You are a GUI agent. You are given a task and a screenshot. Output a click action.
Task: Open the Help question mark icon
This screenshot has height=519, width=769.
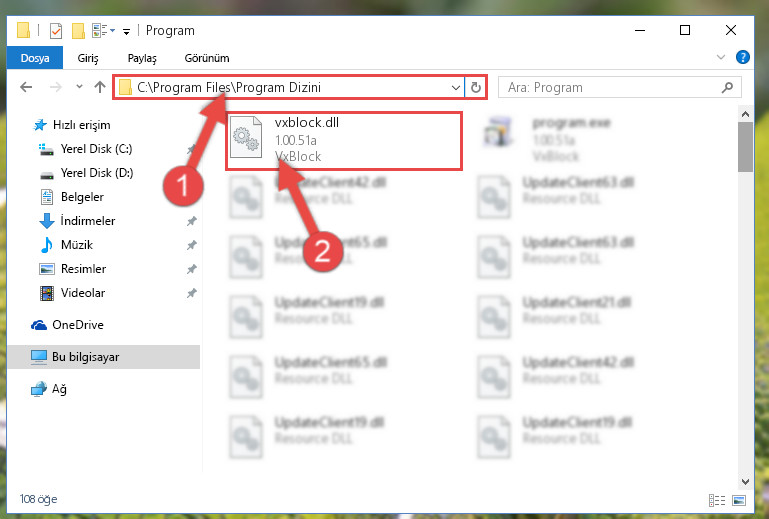click(x=743, y=57)
